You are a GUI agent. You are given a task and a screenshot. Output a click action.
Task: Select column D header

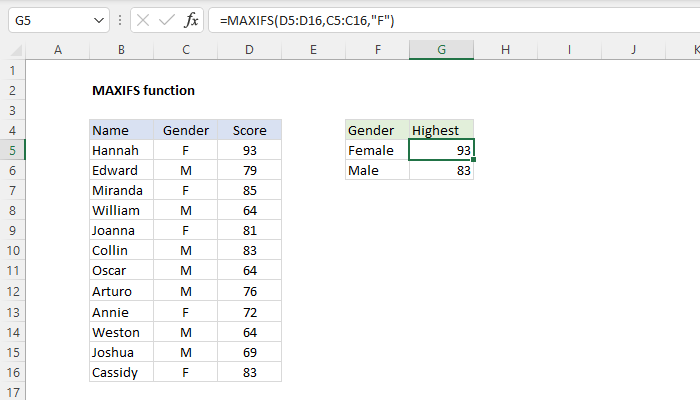point(250,50)
